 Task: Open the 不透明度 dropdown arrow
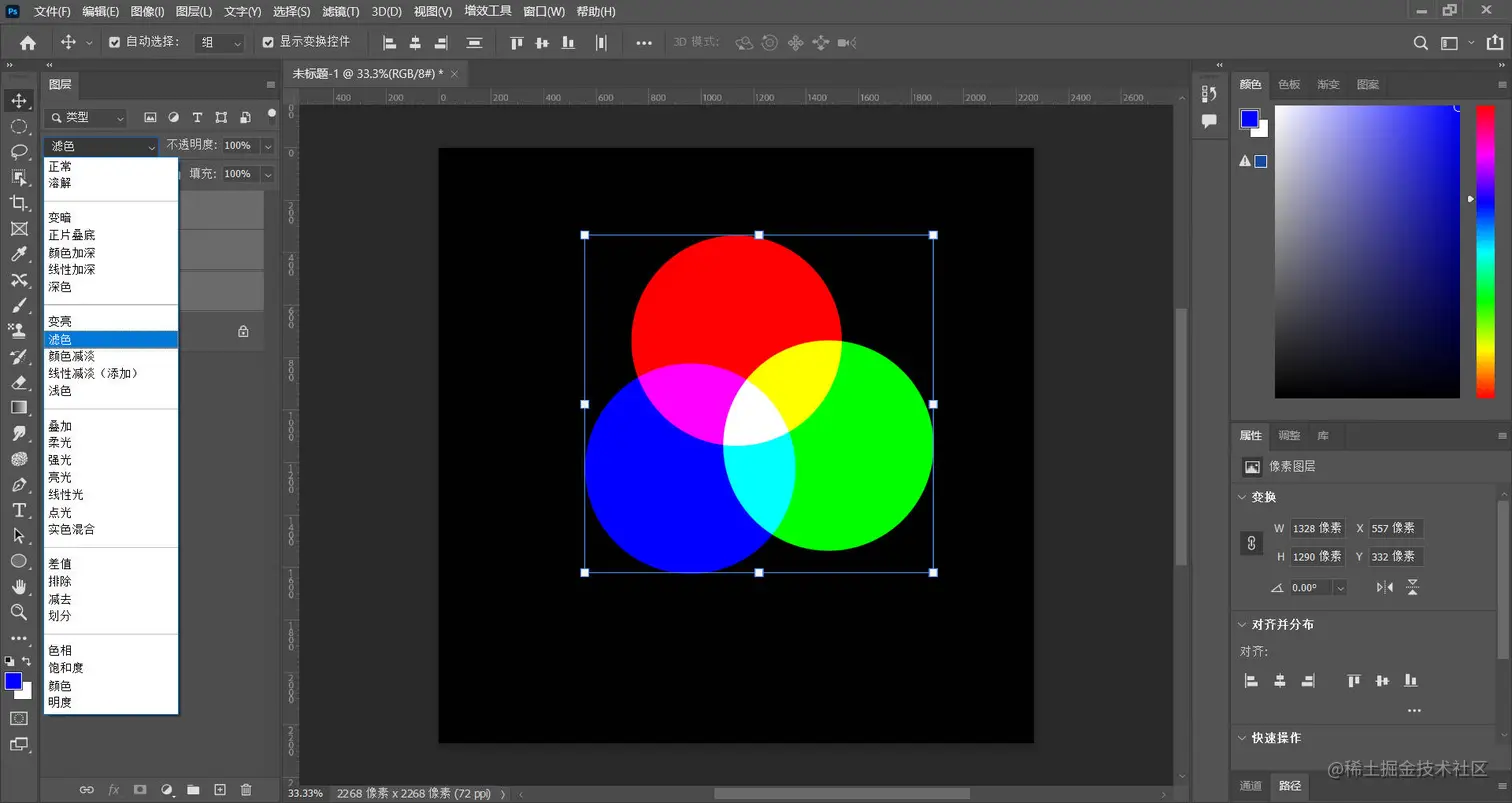pyautogui.click(x=268, y=144)
